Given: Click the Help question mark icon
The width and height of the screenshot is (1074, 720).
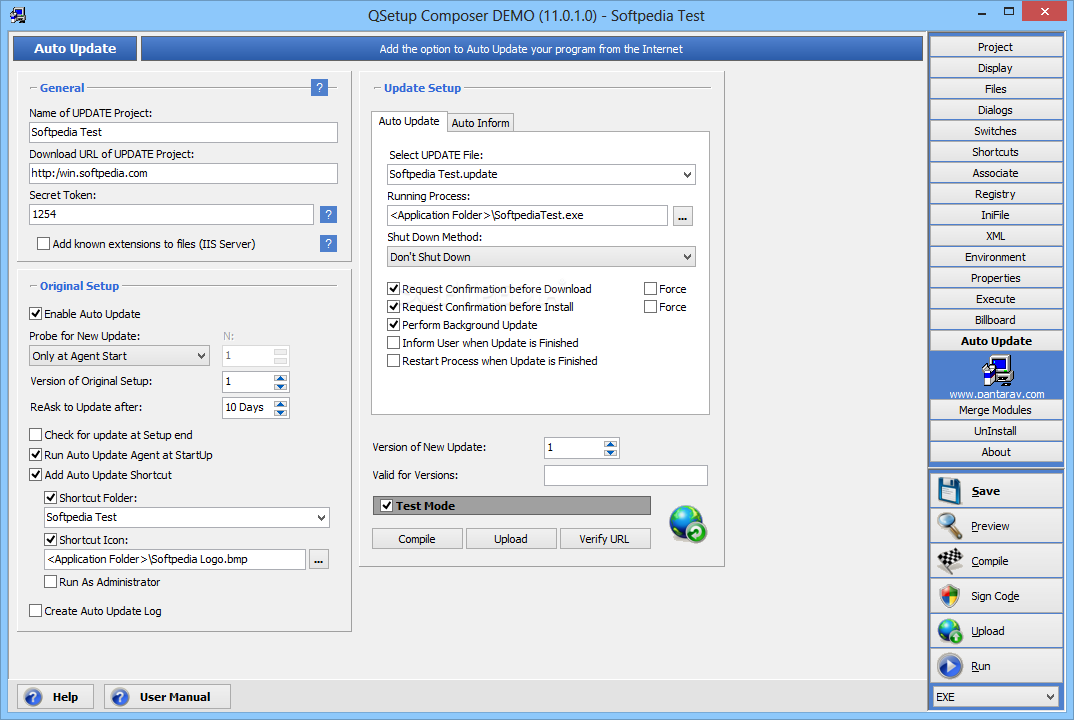Looking at the screenshot, I should (33, 697).
